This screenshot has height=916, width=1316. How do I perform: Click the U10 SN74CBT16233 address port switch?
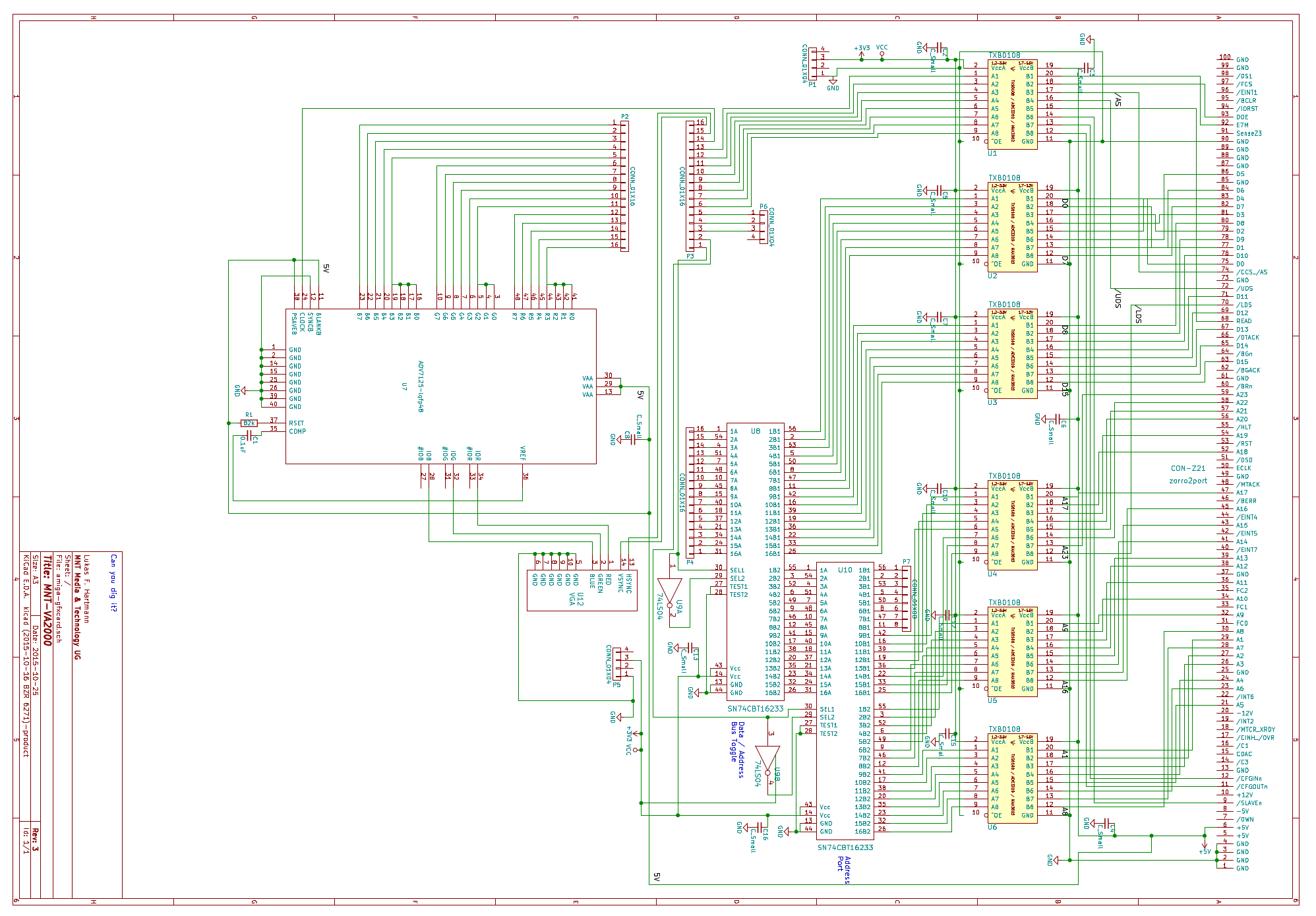pyautogui.click(x=845, y=700)
